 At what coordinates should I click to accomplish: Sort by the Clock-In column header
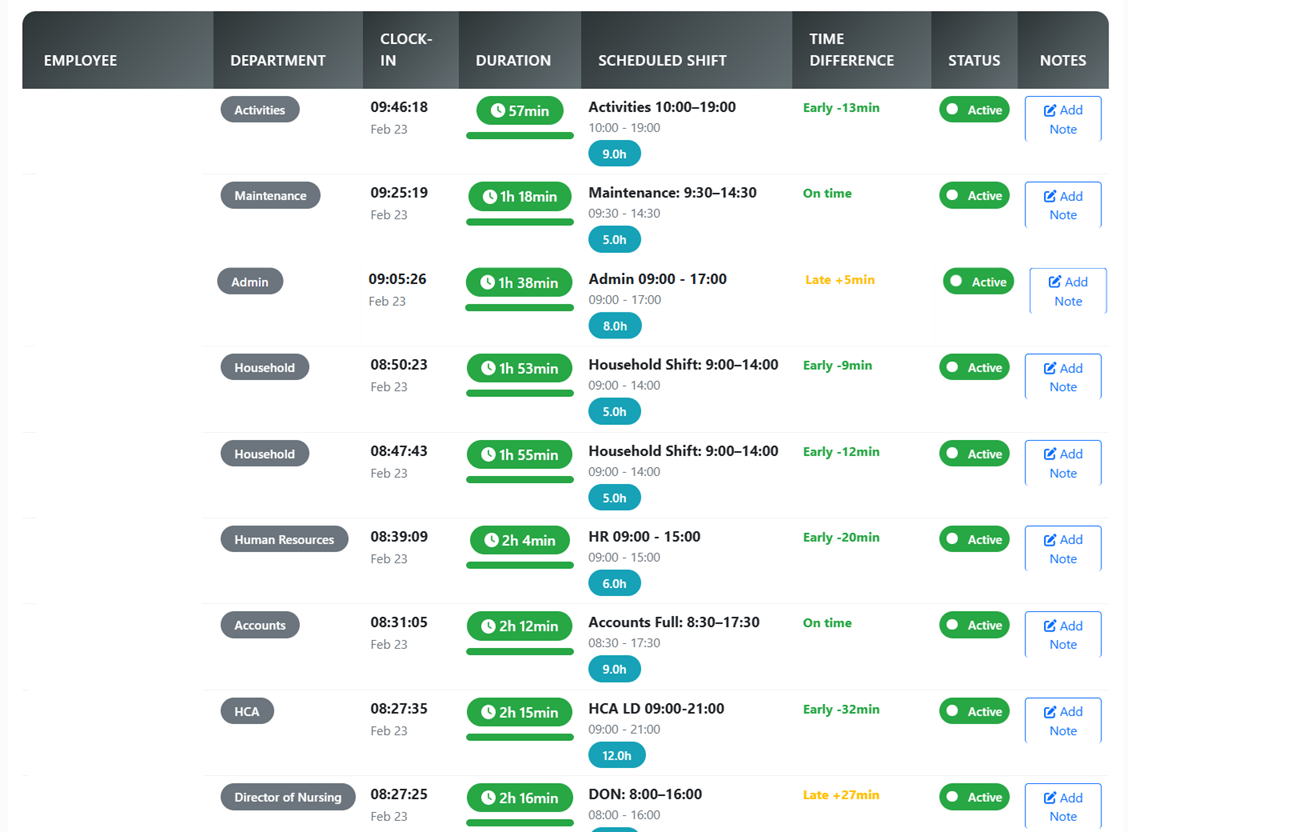coord(406,50)
